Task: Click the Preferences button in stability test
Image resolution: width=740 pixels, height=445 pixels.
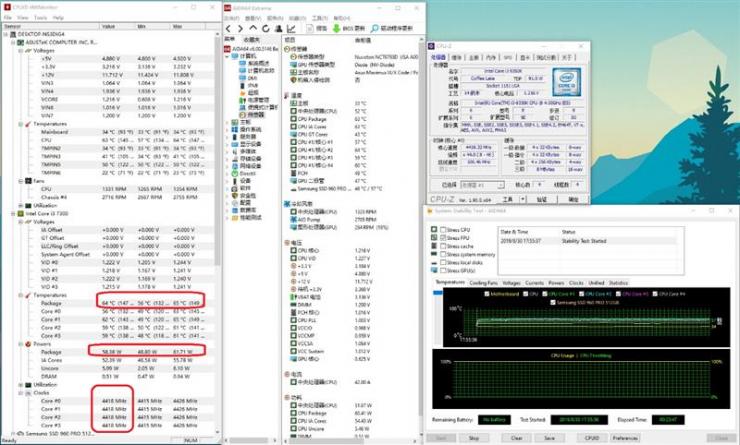Action: (x=625, y=438)
